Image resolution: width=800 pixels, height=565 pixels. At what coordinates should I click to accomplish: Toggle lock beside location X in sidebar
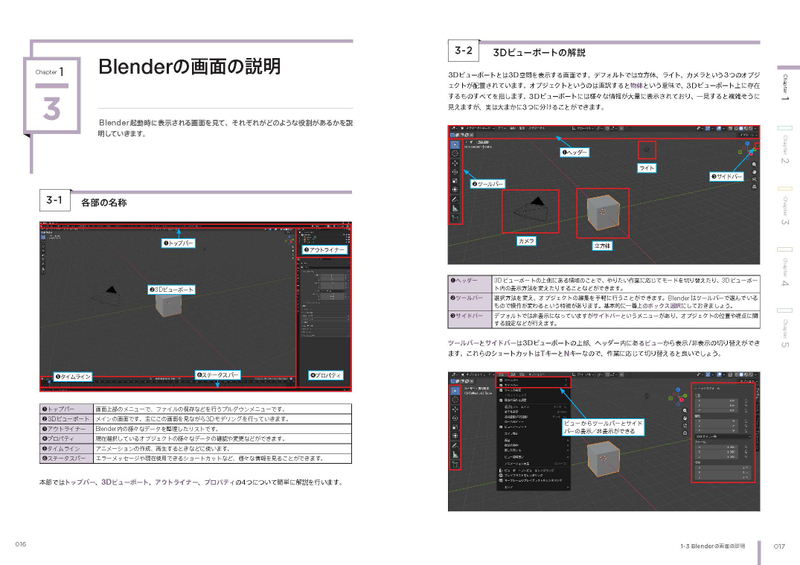[746, 401]
